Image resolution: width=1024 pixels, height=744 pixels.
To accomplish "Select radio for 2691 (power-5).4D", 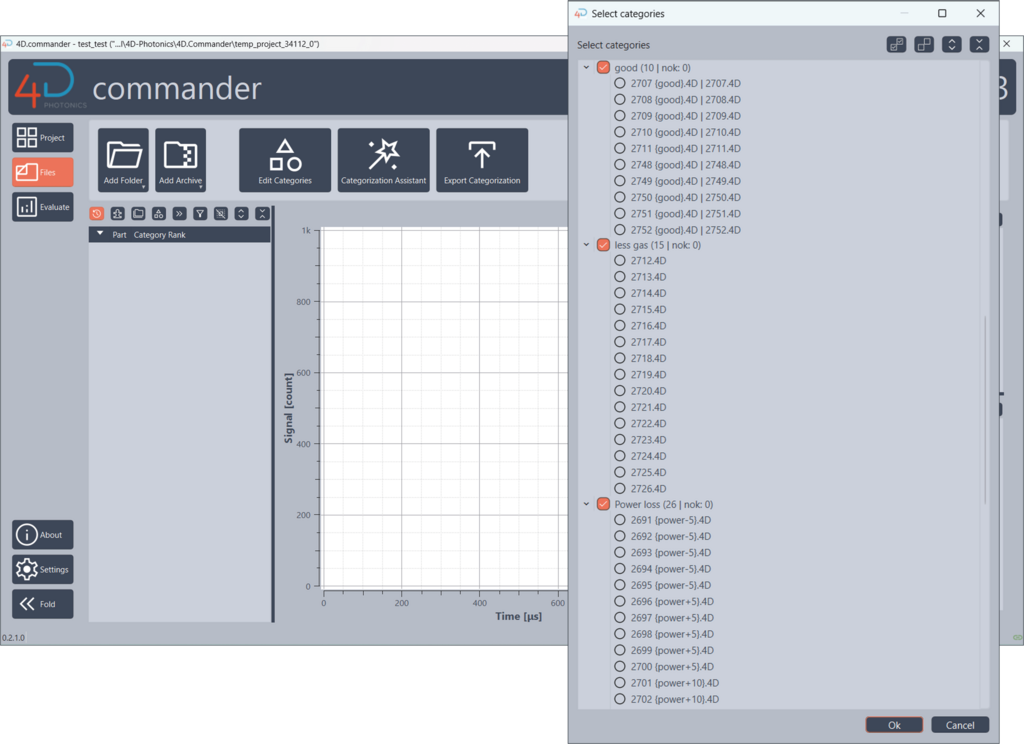I will point(620,520).
